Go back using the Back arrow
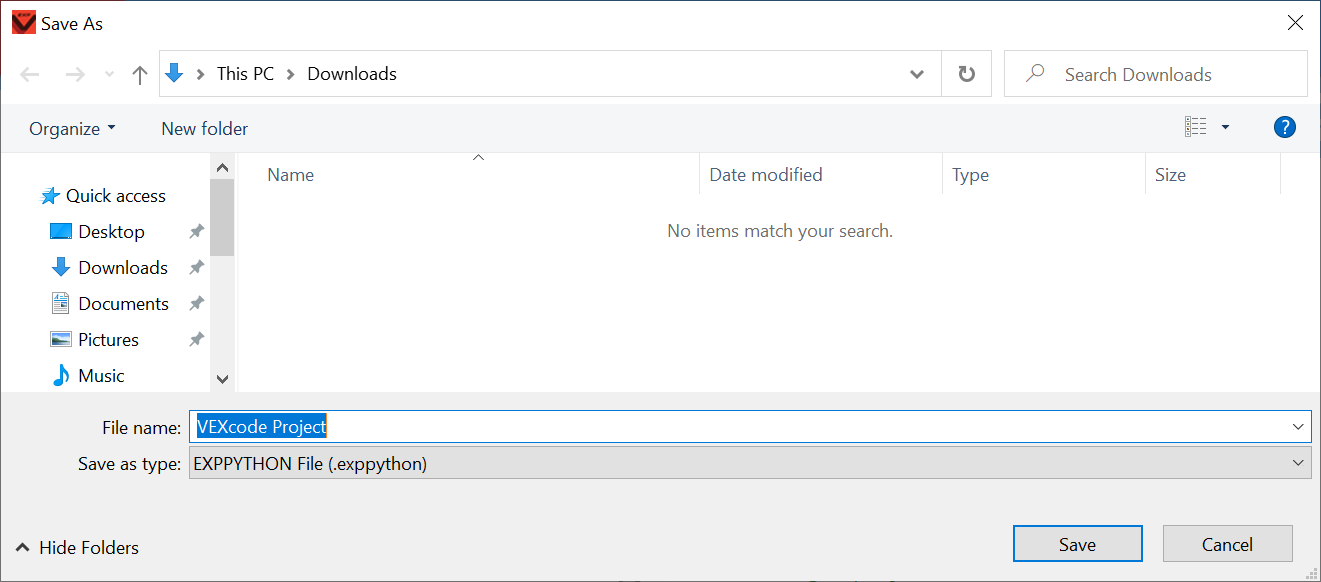Image resolution: width=1321 pixels, height=582 pixels. point(30,74)
